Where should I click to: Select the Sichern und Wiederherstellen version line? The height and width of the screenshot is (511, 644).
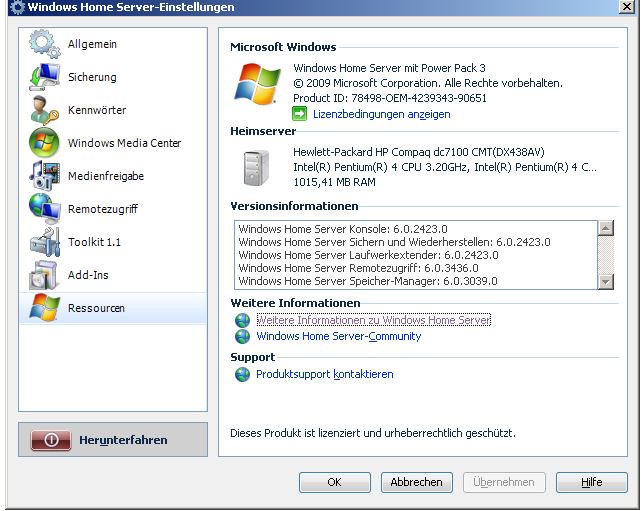[394, 242]
